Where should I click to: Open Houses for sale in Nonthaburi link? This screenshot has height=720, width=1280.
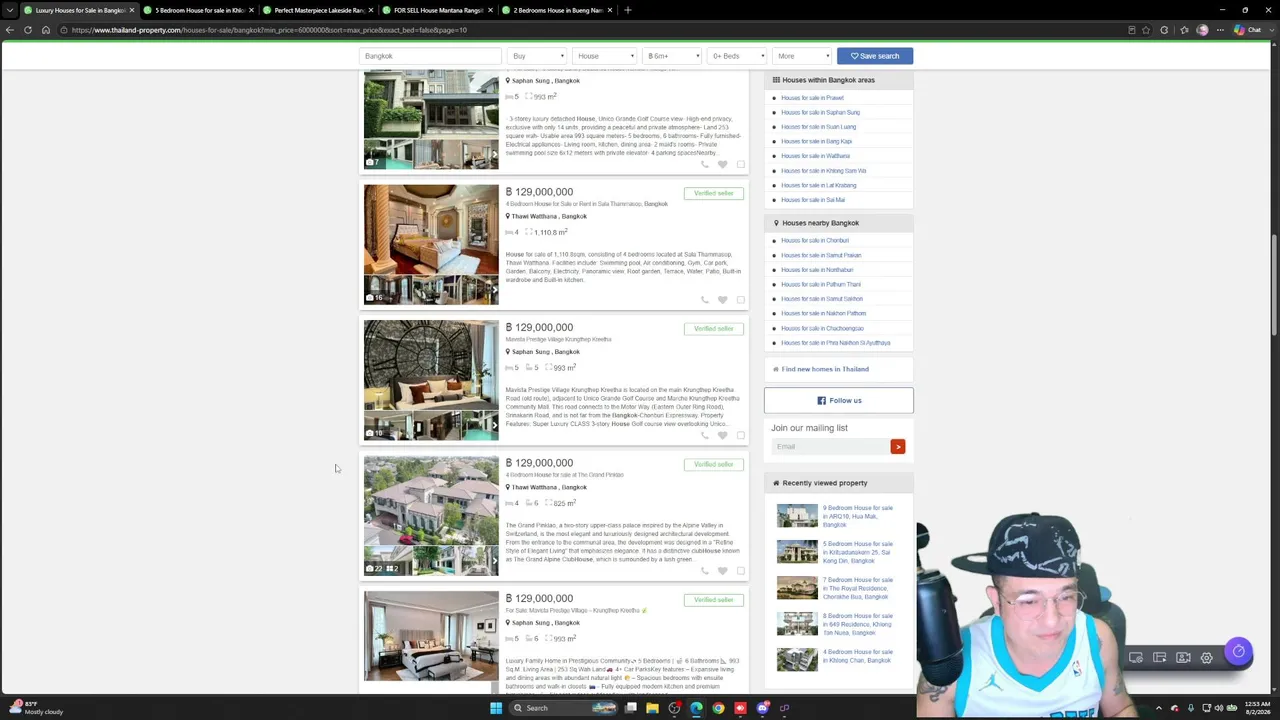point(817,270)
